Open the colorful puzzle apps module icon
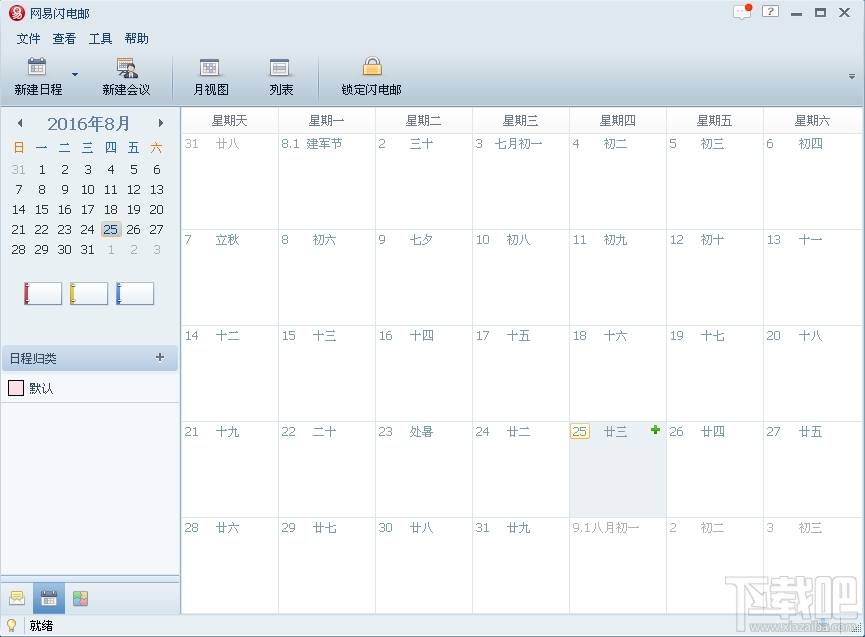Viewport: 865px width, 637px height. coord(81,598)
